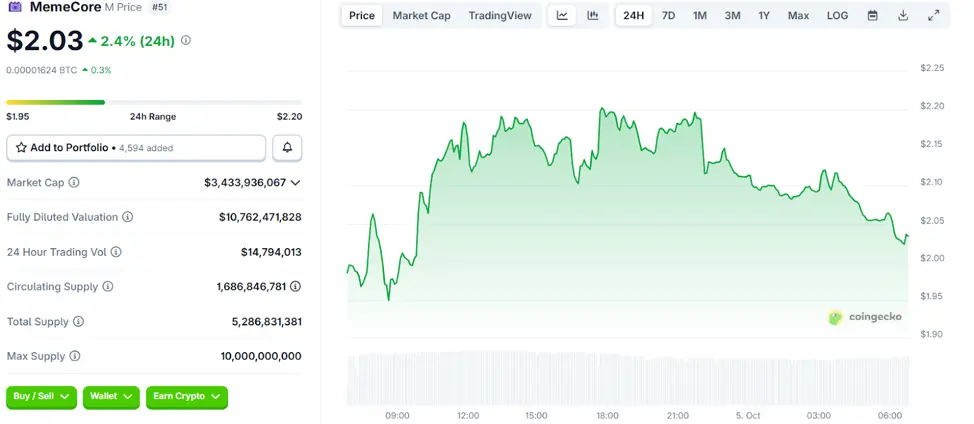
Task: Click the price alert bell icon
Action: [287, 148]
